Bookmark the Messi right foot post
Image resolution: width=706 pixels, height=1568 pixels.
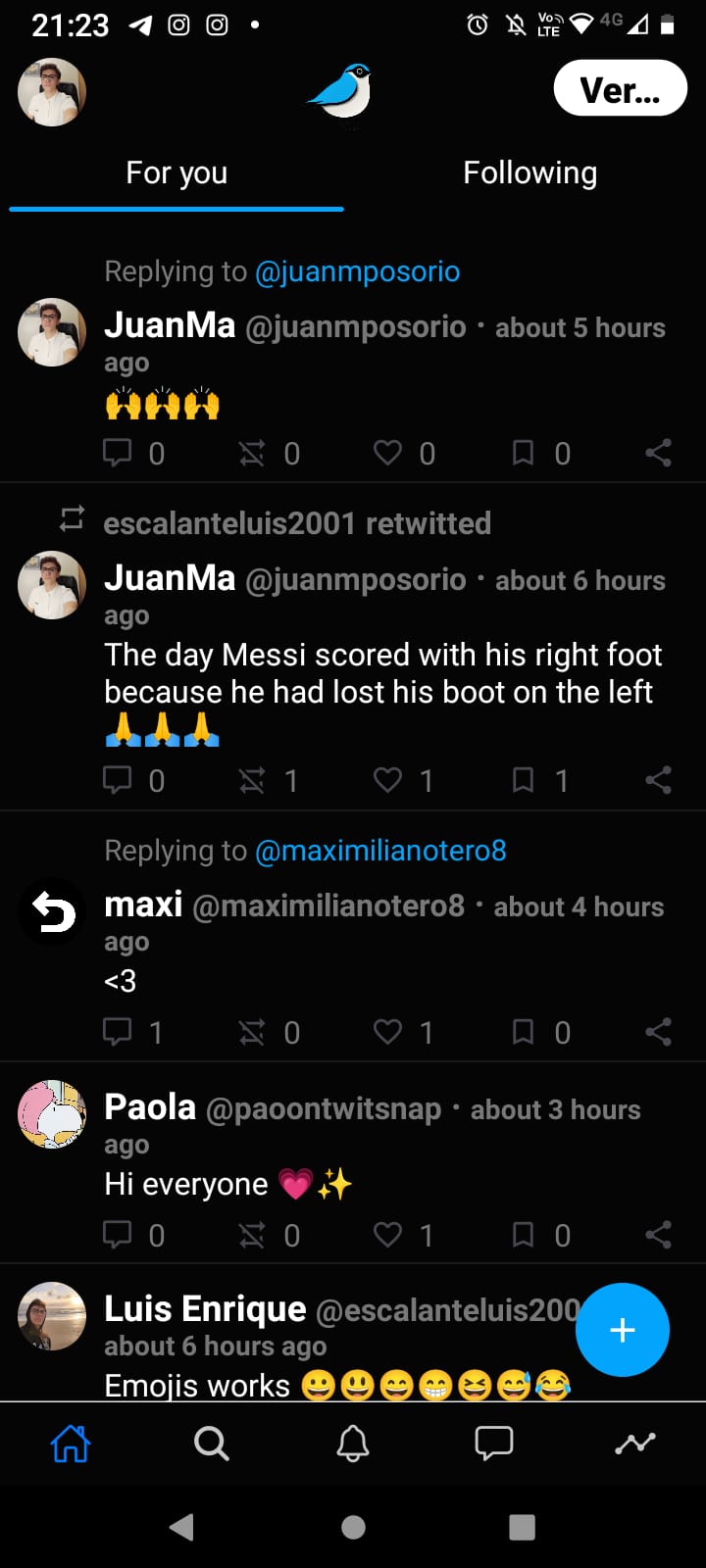(x=524, y=780)
